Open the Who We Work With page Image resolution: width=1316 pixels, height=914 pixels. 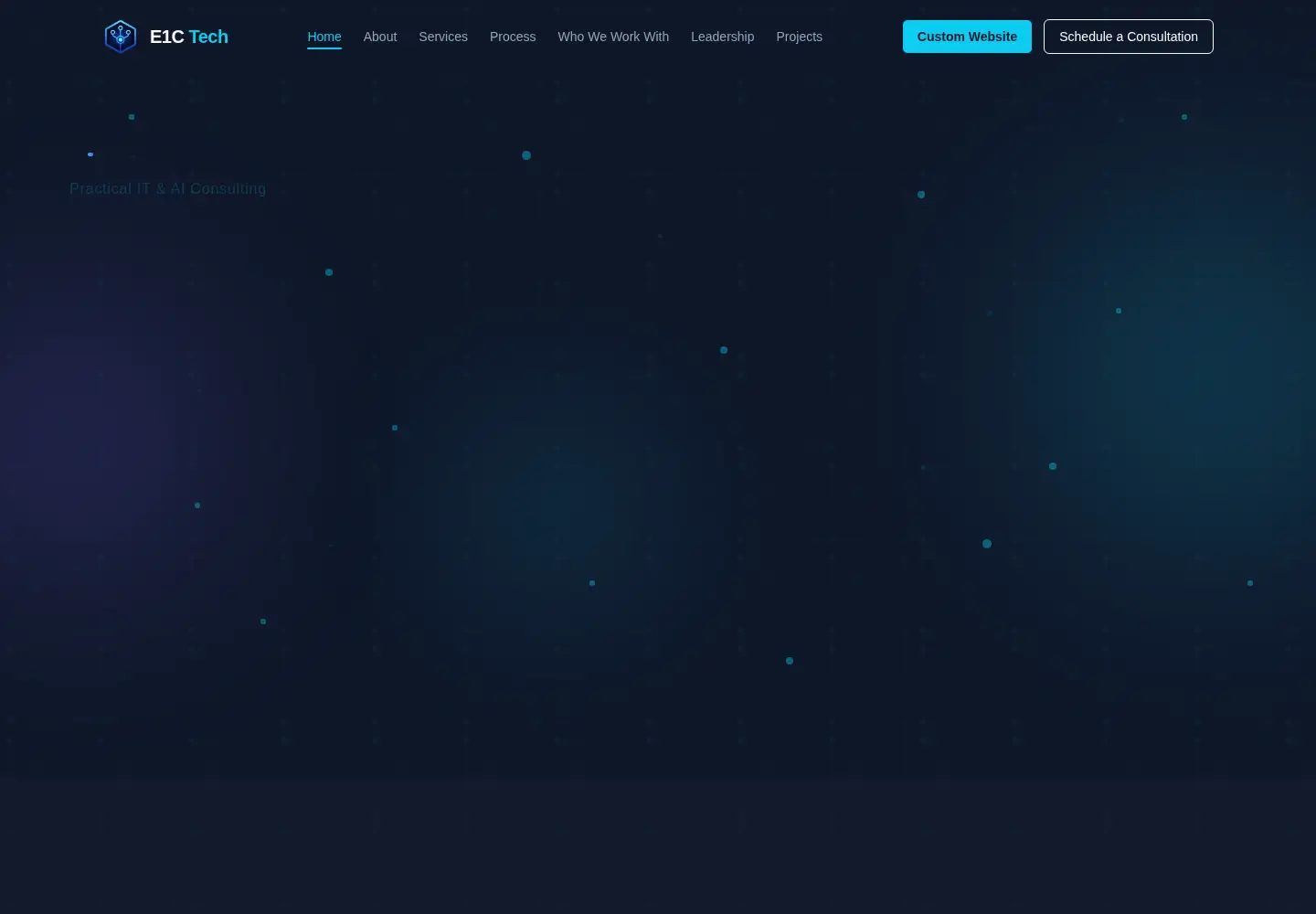pos(613,37)
